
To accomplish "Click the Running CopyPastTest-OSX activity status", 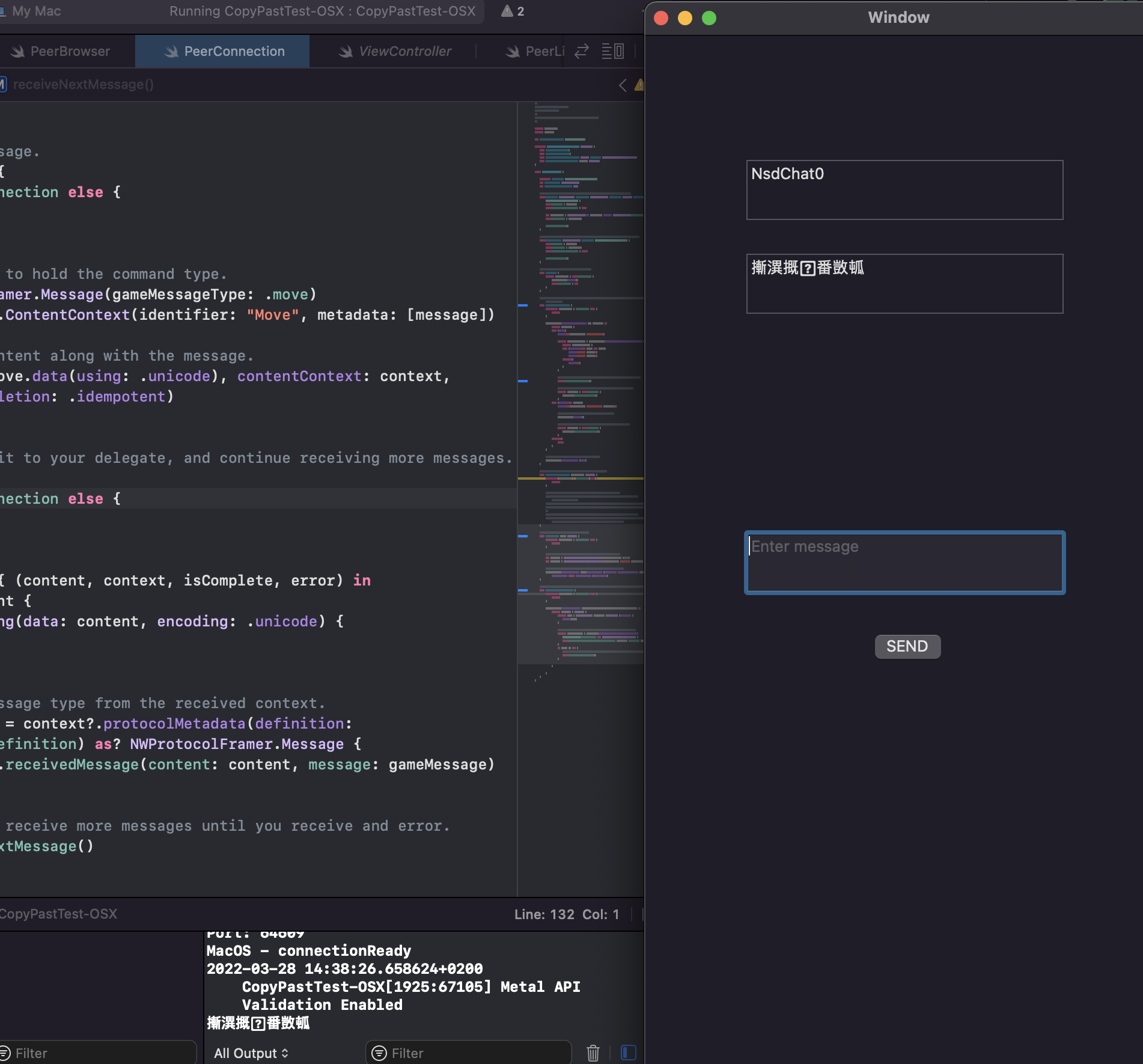I will (x=322, y=11).
